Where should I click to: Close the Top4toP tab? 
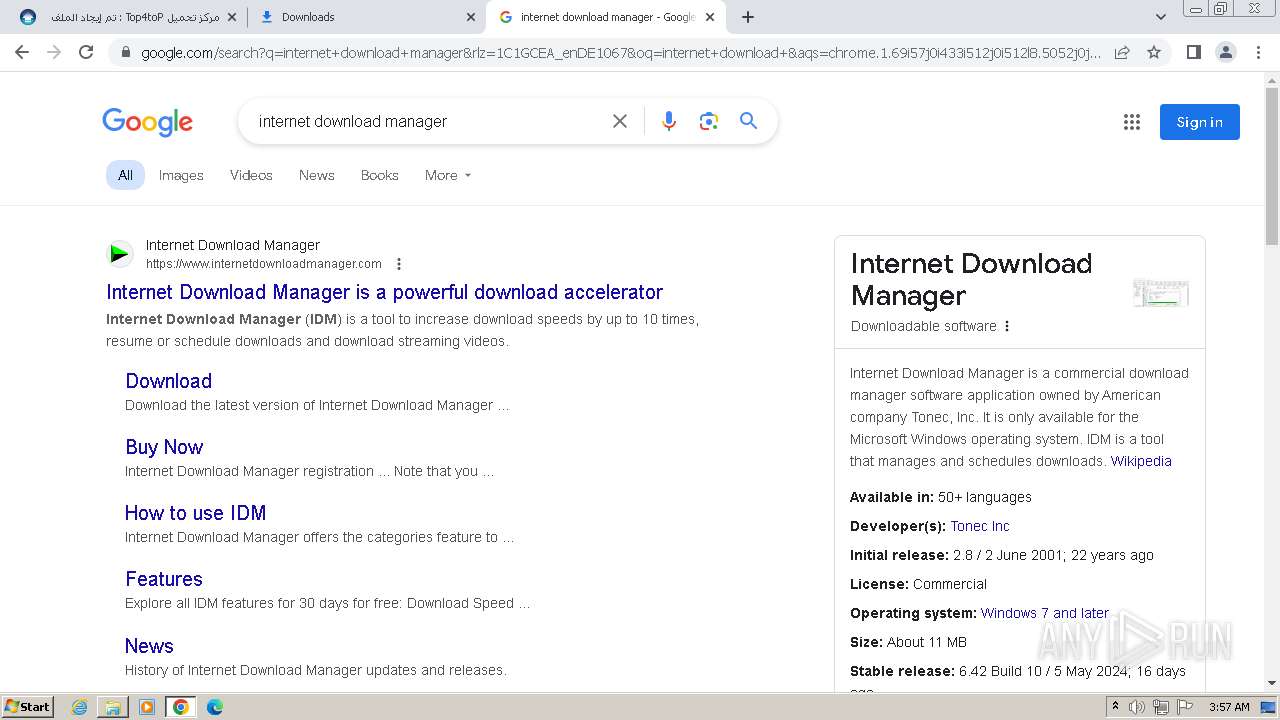[x=232, y=17]
